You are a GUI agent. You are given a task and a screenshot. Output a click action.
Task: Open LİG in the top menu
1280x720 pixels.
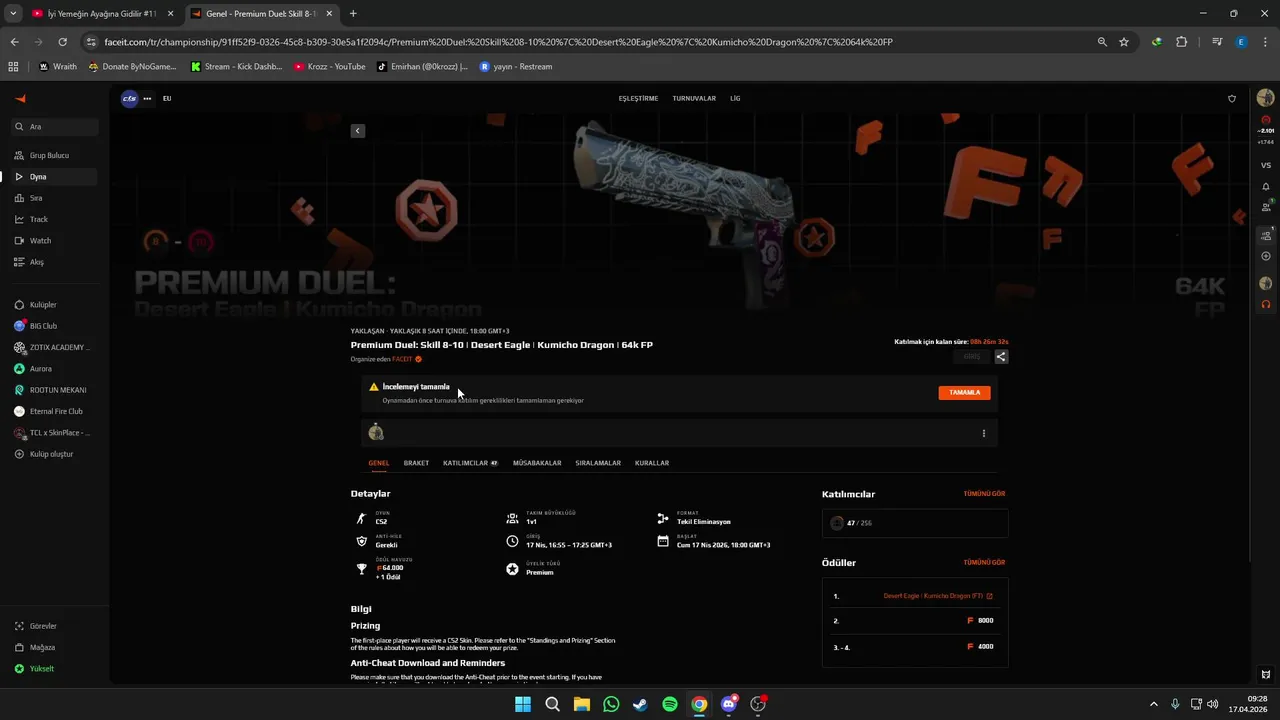(x=735, y=99)
